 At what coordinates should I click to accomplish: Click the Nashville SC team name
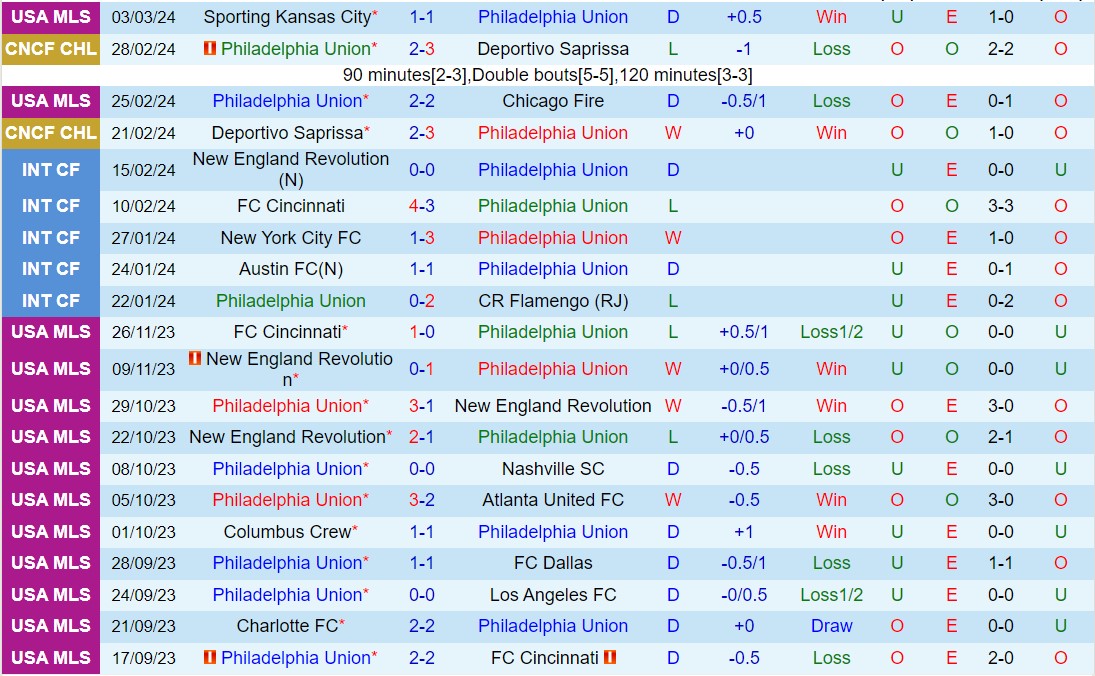[553, 469]
